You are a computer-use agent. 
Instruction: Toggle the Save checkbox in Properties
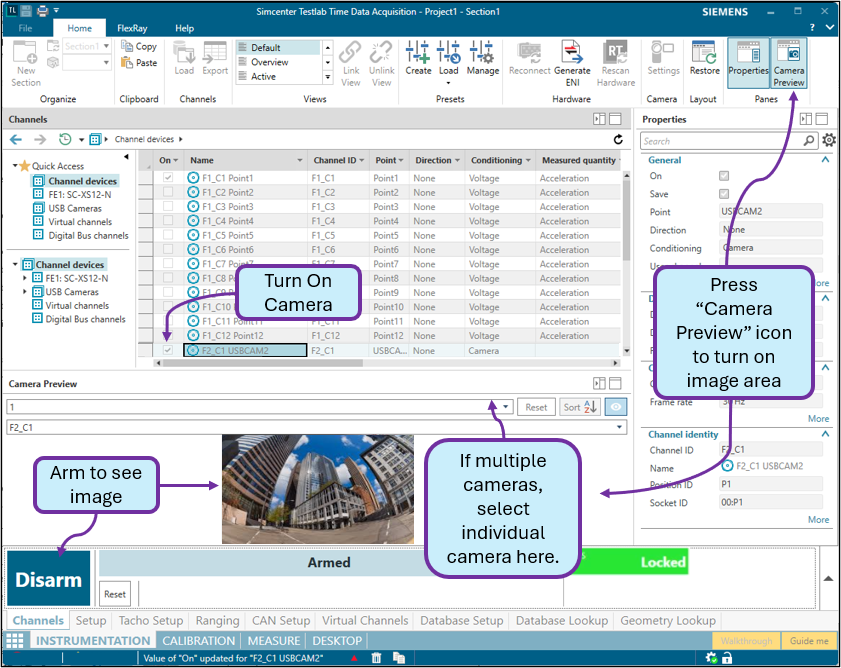(724, 194)
